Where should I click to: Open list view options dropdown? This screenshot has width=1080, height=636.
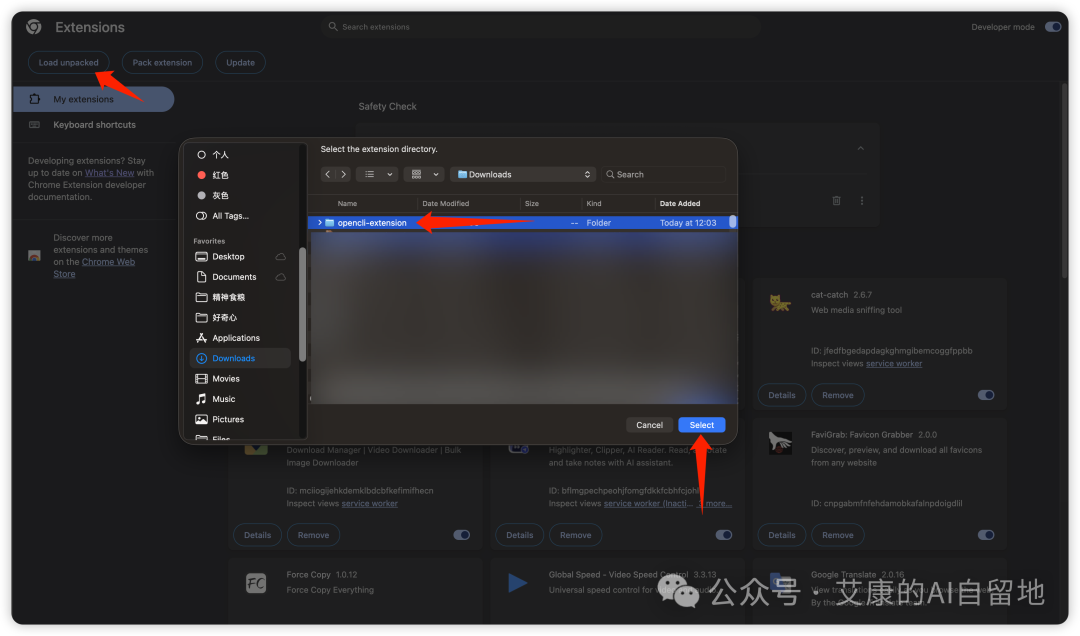pyautogui.click(x=377, y=174)
